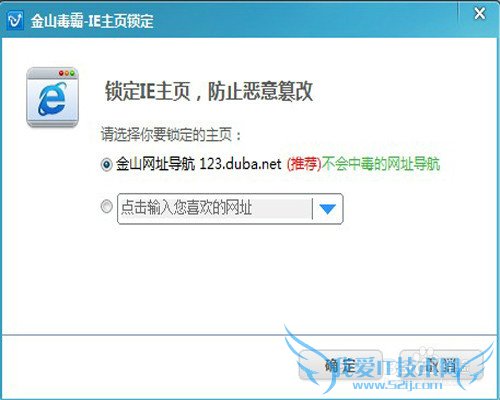Click the winged watermark logo
Viewport: 500px width, 400px height.
tap(388, 360)
